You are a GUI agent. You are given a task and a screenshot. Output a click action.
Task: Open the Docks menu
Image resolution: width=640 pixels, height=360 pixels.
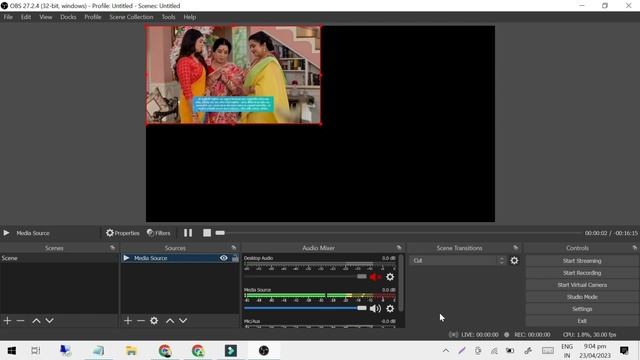click(68, 17)
